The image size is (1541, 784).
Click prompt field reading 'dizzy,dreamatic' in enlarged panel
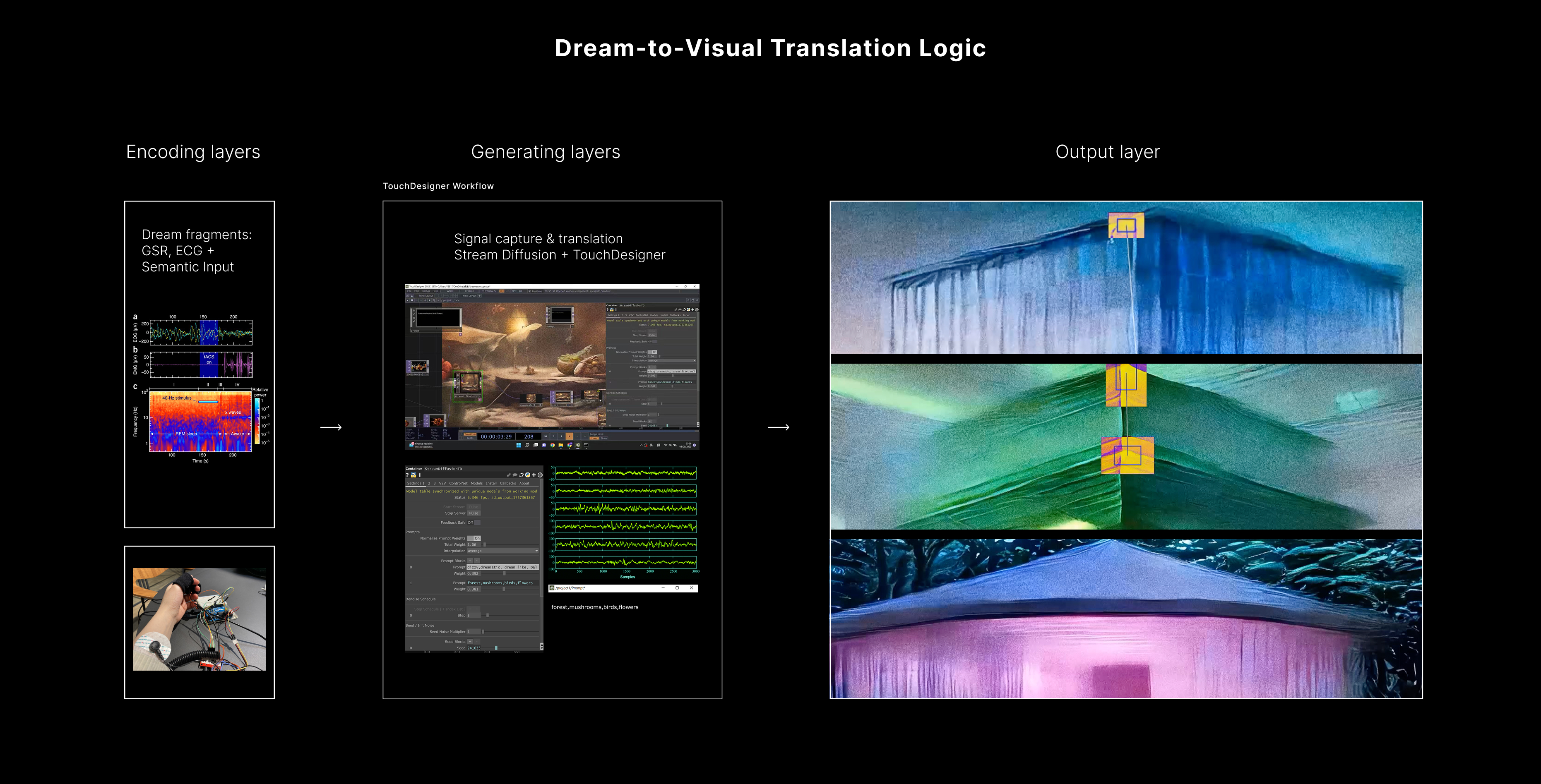502,568
